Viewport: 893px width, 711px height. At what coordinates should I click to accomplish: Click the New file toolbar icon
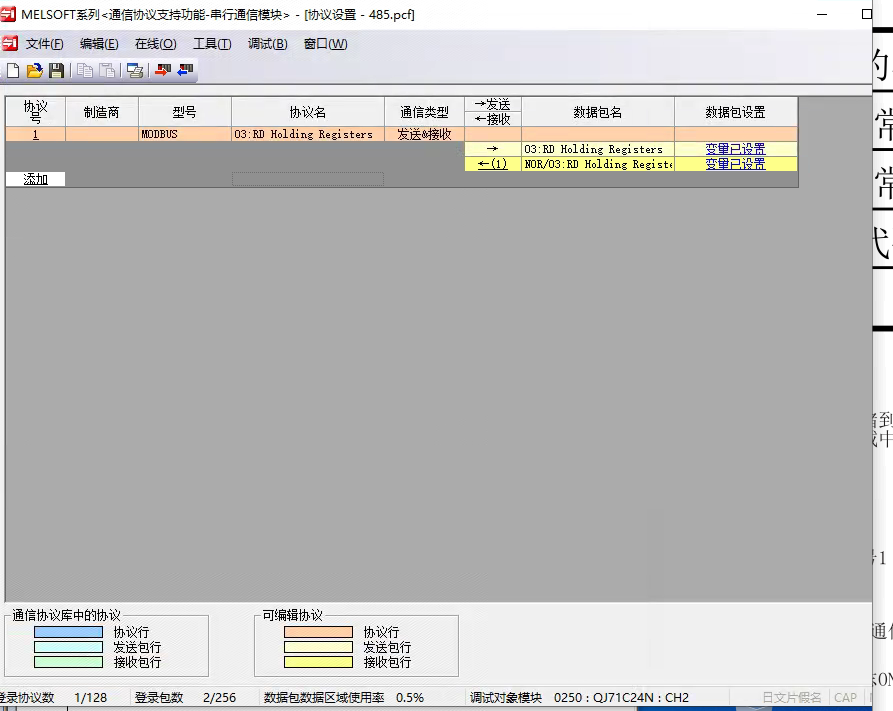13,70
